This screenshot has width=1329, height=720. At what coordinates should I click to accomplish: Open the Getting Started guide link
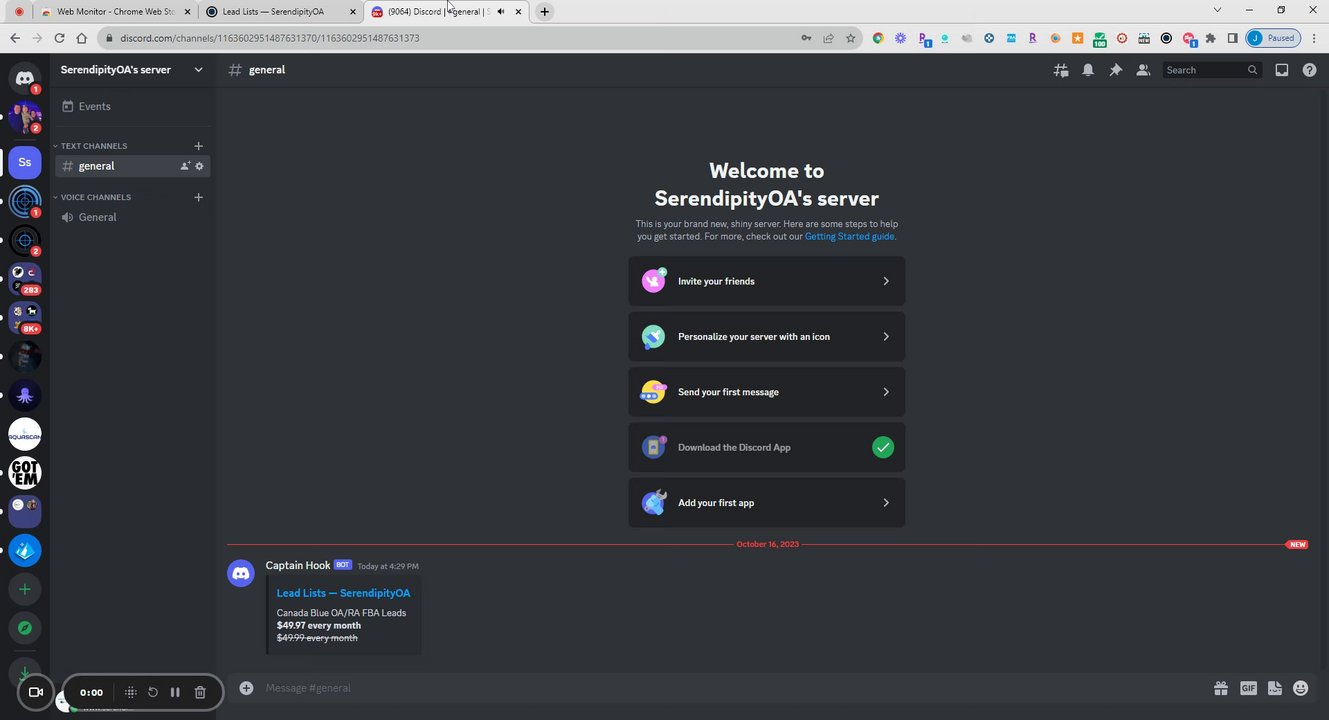pyautogui.click(x=849, y=237)
